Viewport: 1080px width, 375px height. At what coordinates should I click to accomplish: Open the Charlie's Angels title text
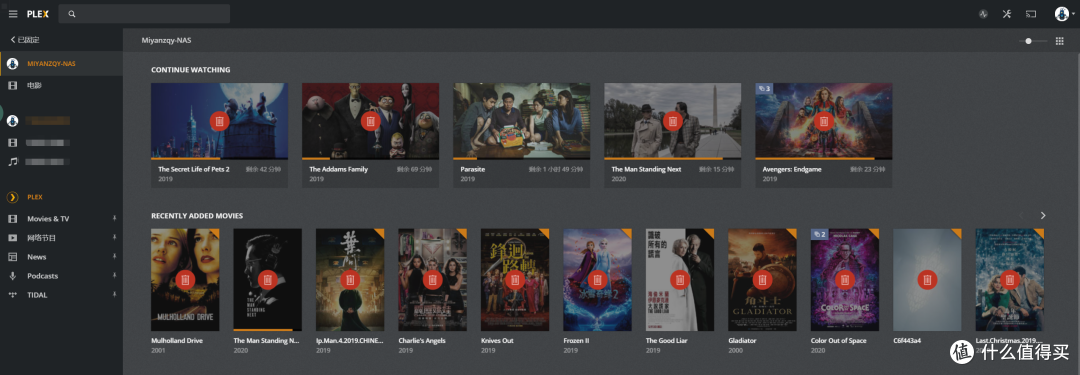click(x=422, y=341)
